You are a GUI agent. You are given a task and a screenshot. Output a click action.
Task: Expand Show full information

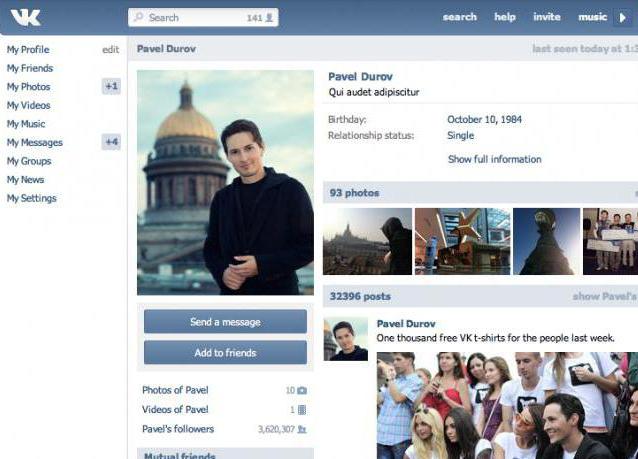tap(494, 159)
